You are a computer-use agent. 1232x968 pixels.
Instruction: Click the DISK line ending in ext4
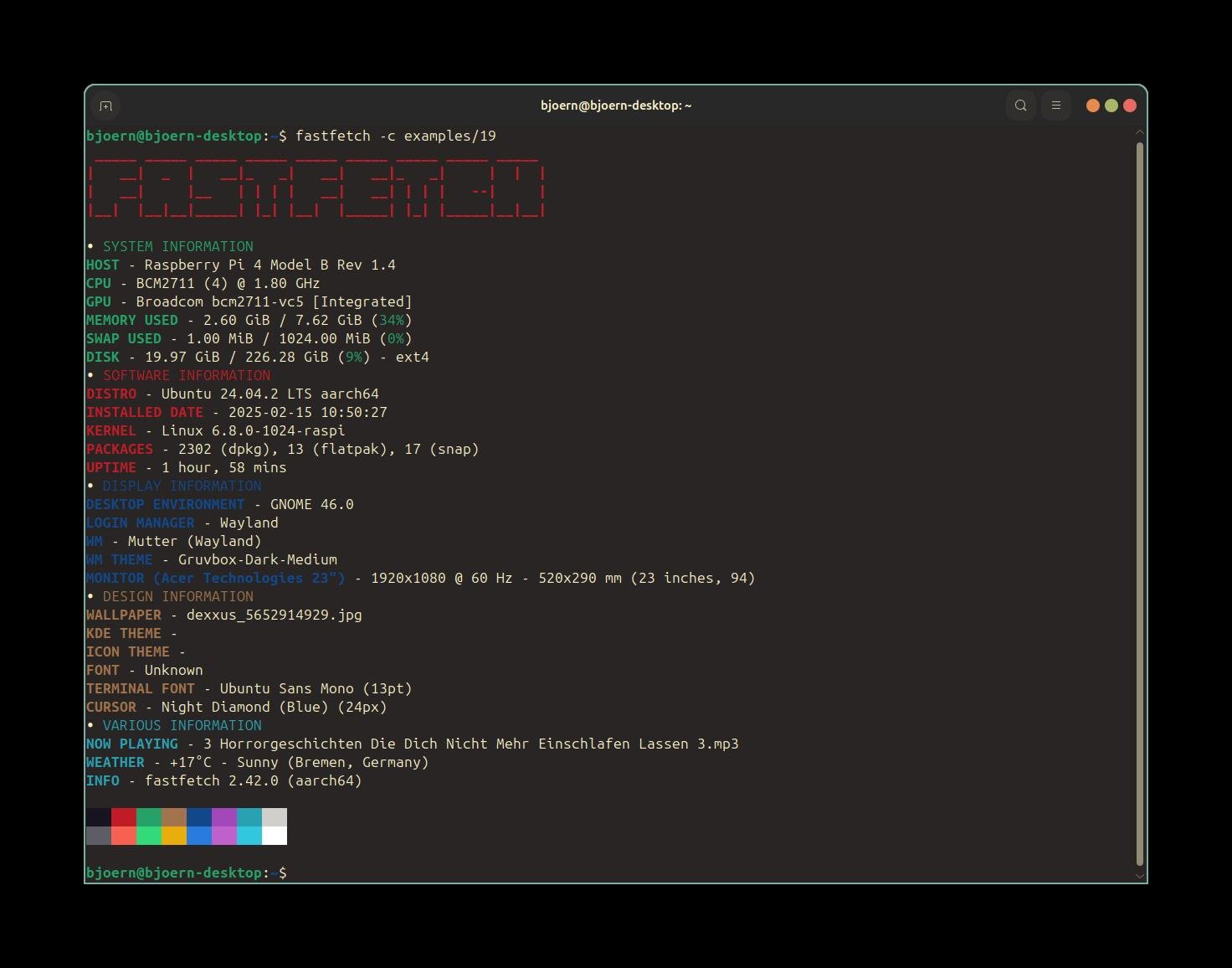coord(258,357)
